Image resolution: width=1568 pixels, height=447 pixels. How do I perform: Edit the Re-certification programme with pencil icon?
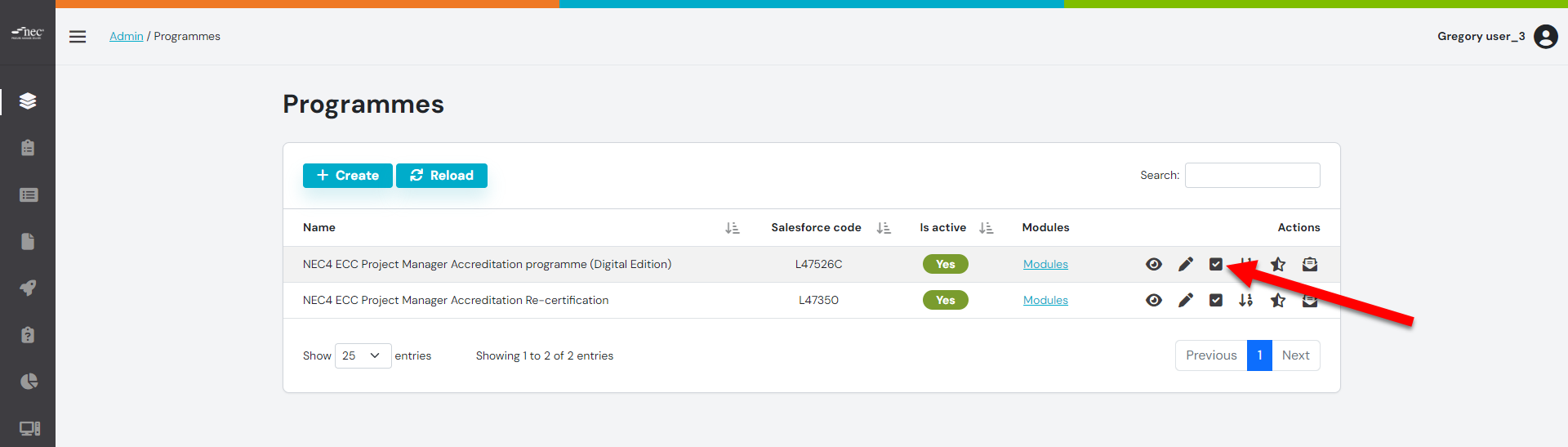pos(1185,300)
